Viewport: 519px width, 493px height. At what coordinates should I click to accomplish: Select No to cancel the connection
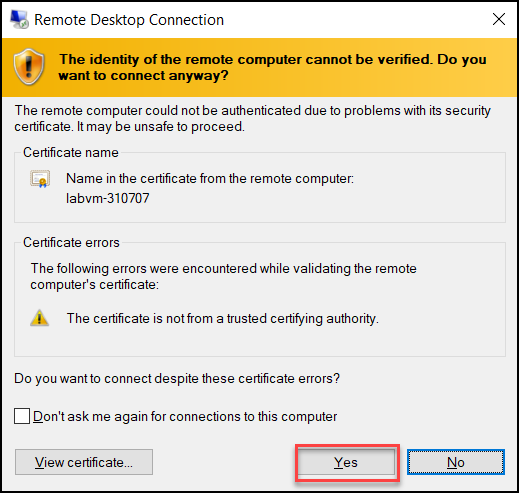(456, 462)
